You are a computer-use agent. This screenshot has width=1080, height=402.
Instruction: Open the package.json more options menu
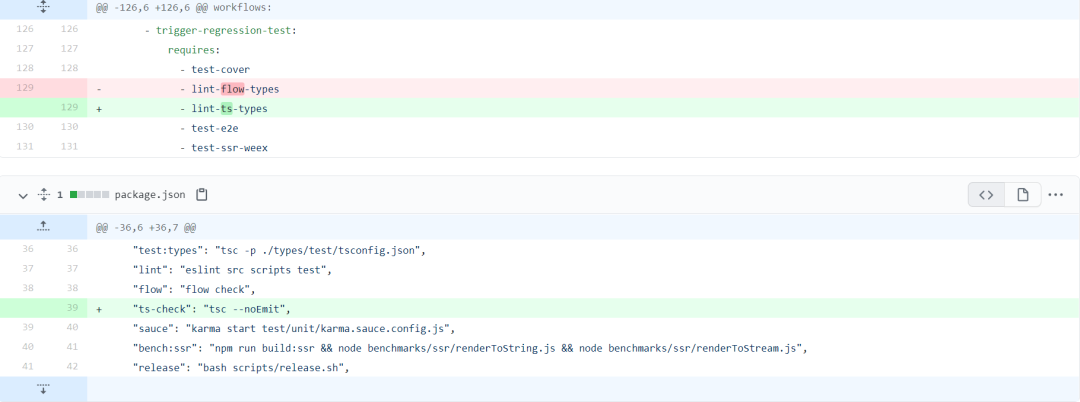pyautogui.click(x=1056, y=195)
